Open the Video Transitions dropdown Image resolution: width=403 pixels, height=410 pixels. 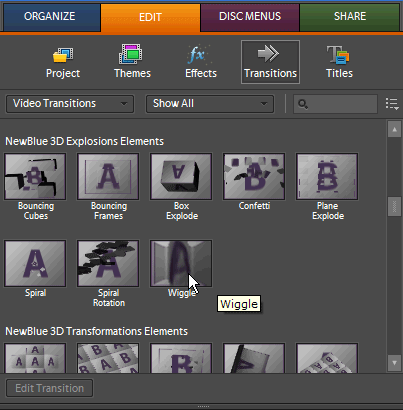[x=70, y=104]
